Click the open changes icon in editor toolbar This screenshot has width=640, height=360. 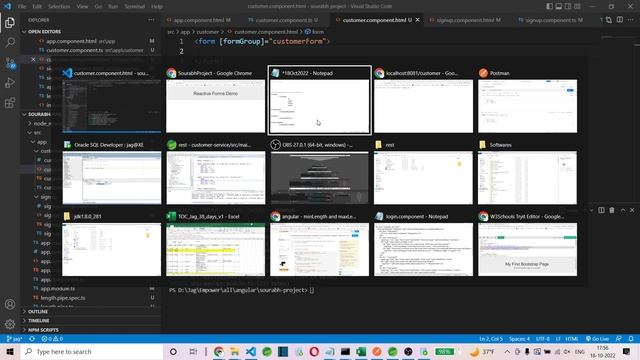pos(609,20)
